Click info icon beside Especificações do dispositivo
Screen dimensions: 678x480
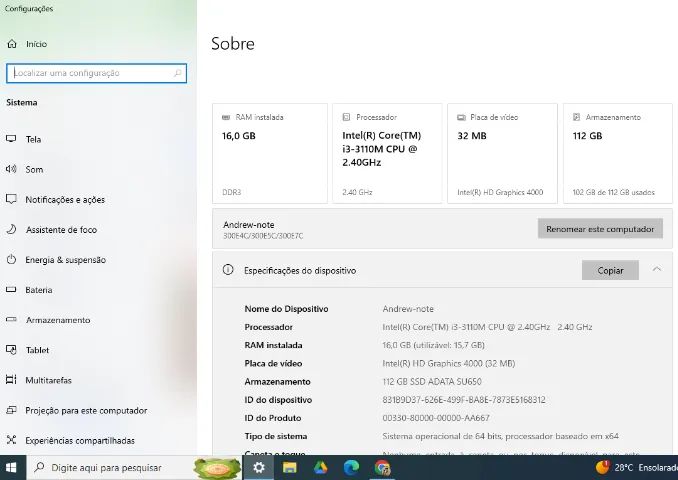pos(228,270)
